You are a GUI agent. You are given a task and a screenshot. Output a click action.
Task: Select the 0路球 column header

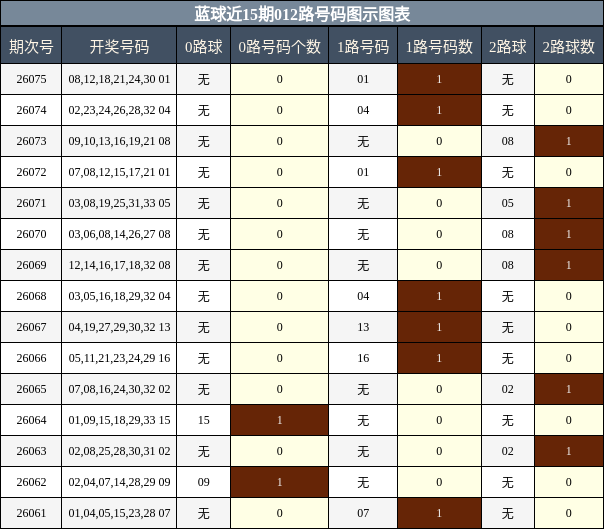coord(203,47)
